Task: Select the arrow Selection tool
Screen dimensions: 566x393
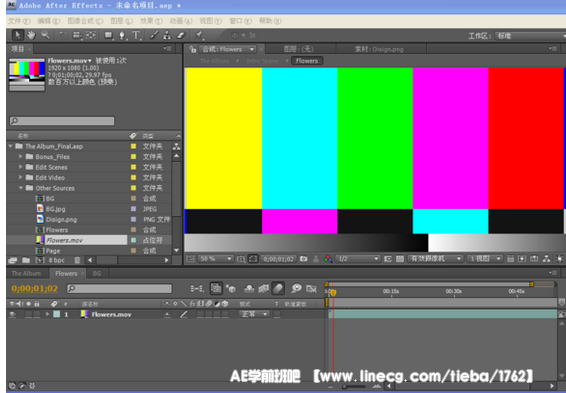Action: coord(17,35)
